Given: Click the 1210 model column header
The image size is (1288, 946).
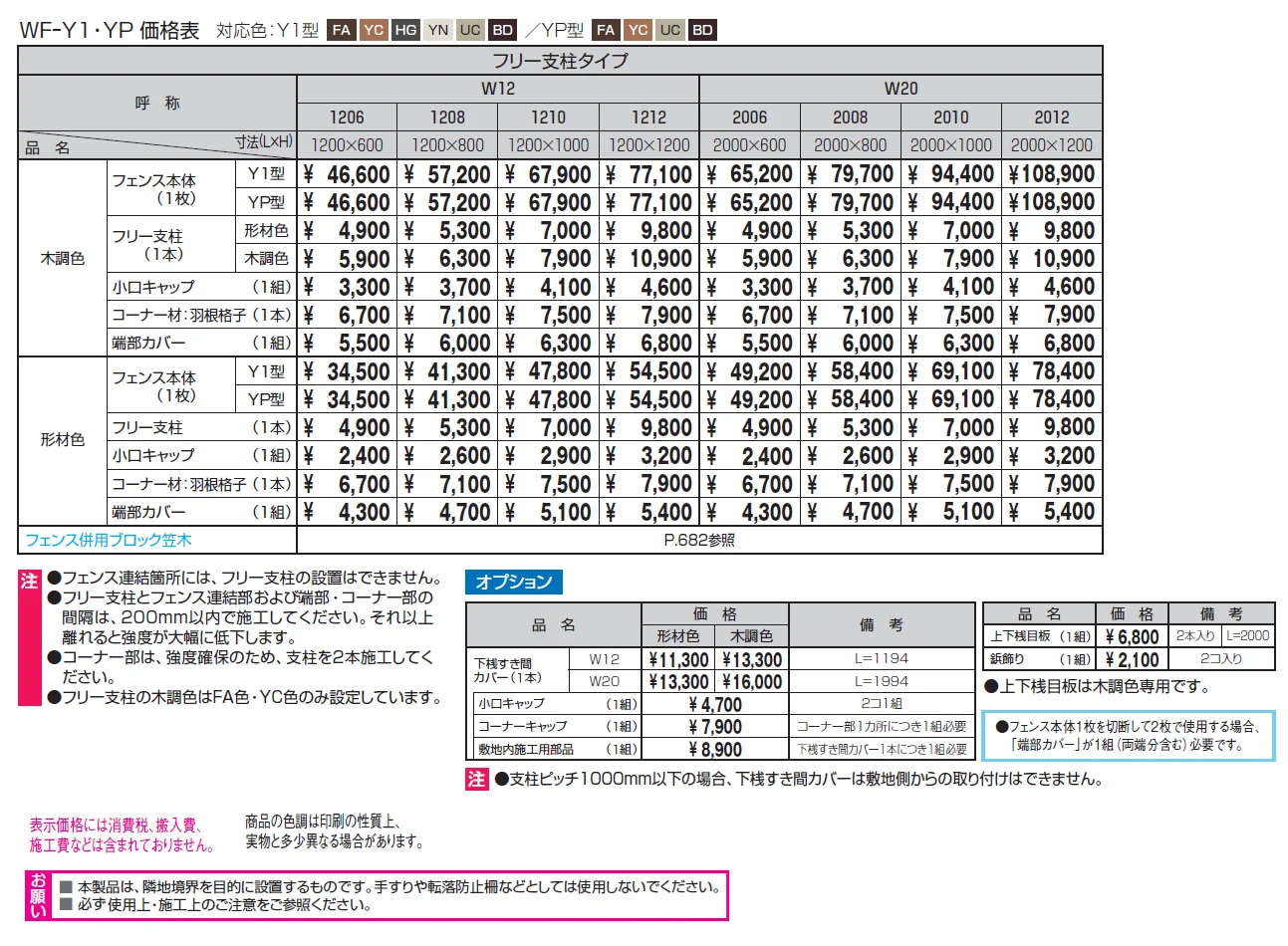Looking at the screenshot, I should (x=548, y=117).
